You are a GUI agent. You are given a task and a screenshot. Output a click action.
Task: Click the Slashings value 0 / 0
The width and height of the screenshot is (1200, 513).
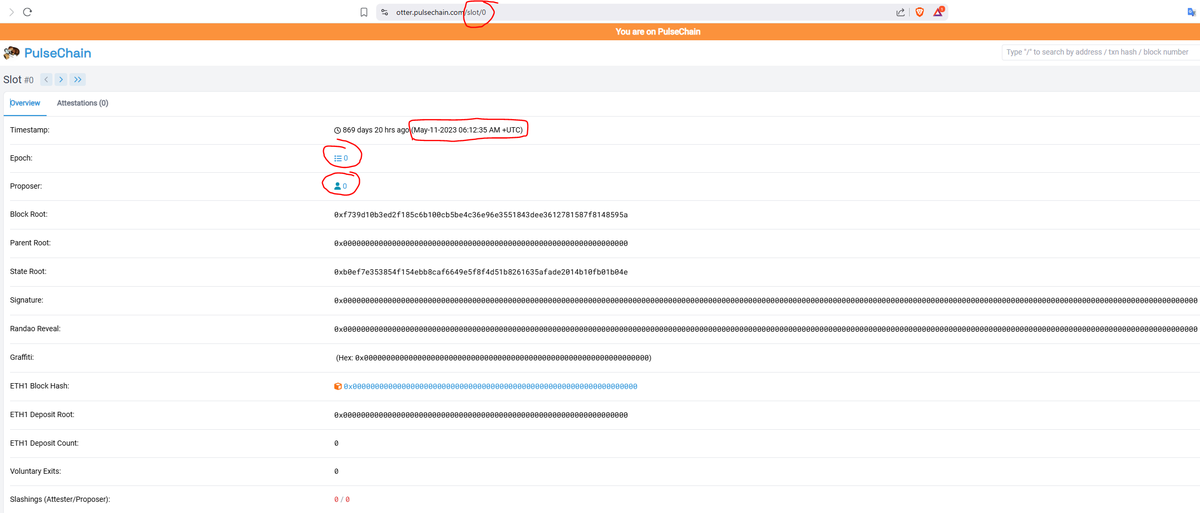(x=342, y=499)
